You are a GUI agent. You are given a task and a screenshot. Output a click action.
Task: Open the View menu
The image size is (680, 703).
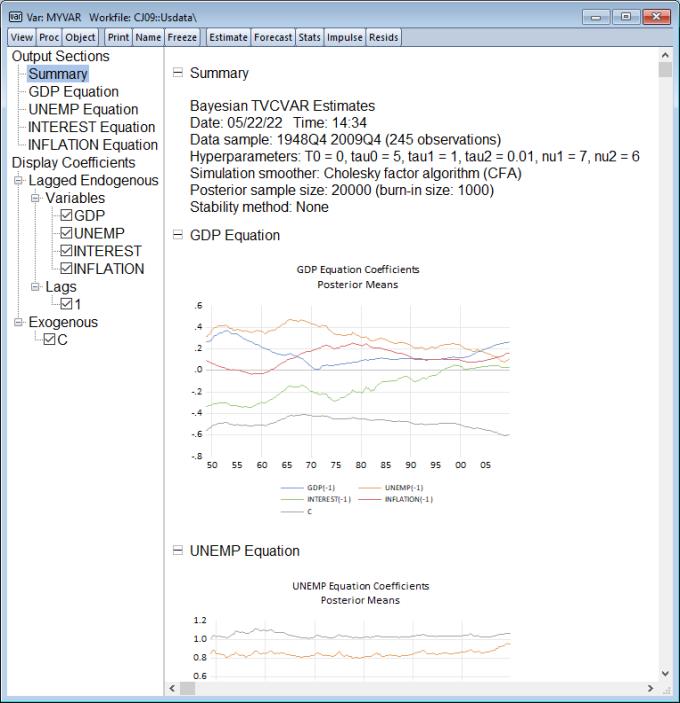point(21,37)
